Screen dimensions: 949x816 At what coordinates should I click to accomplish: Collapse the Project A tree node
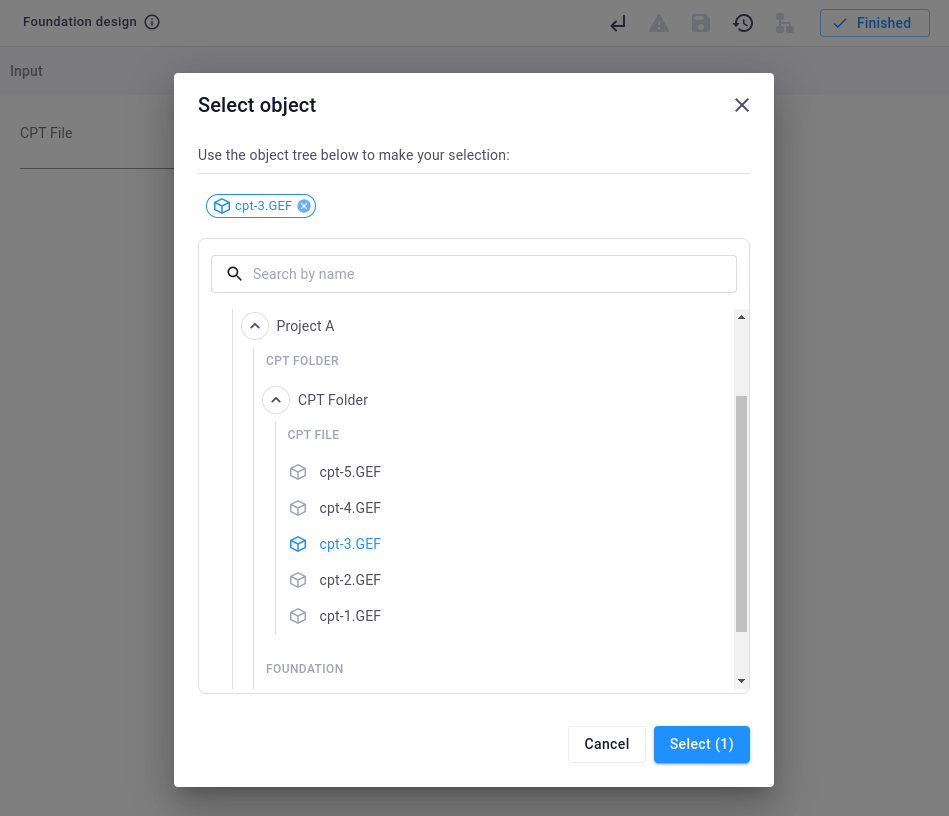tap(254, 326)
